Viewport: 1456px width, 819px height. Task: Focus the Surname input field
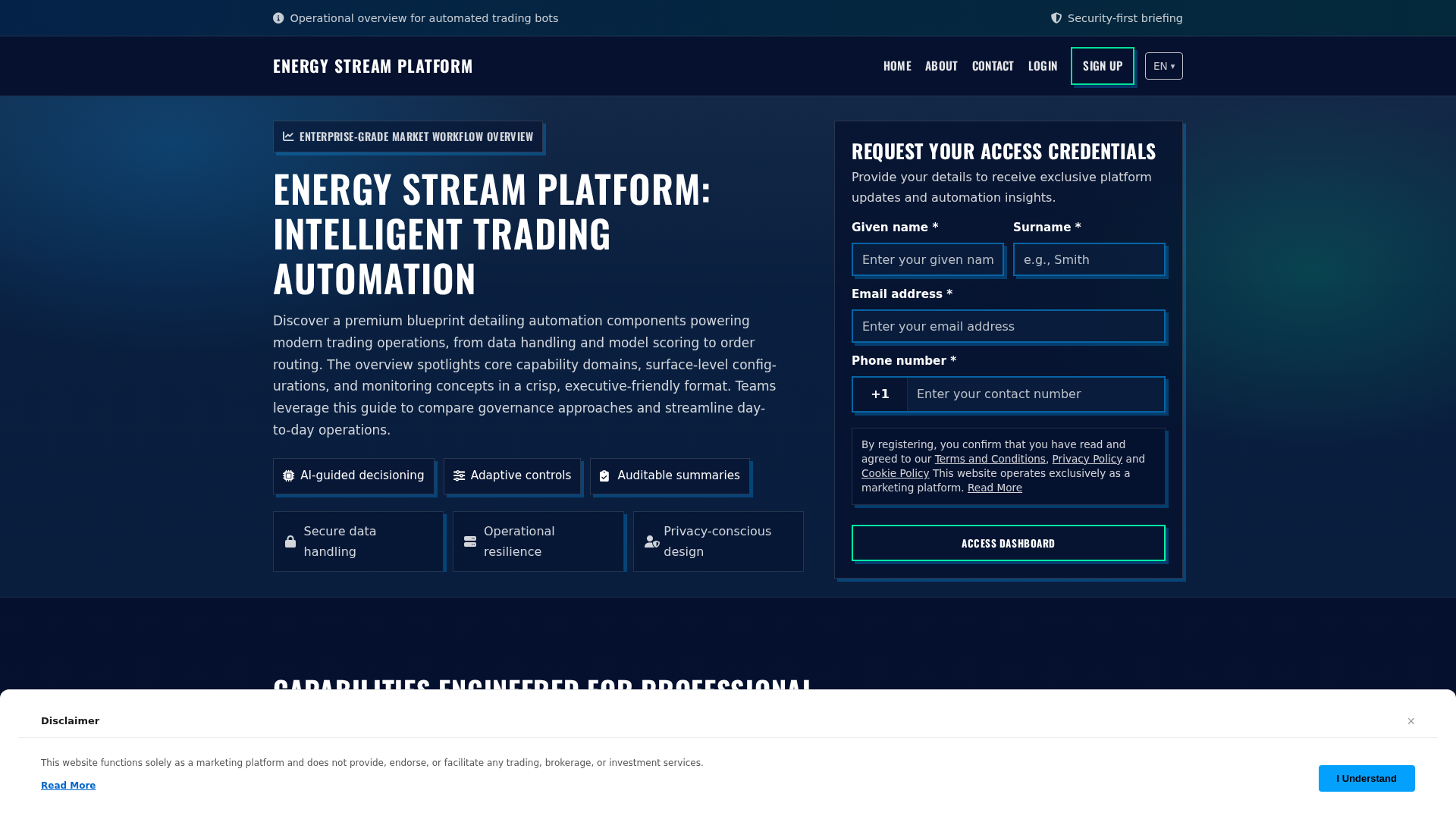(x=1089, y=259)
